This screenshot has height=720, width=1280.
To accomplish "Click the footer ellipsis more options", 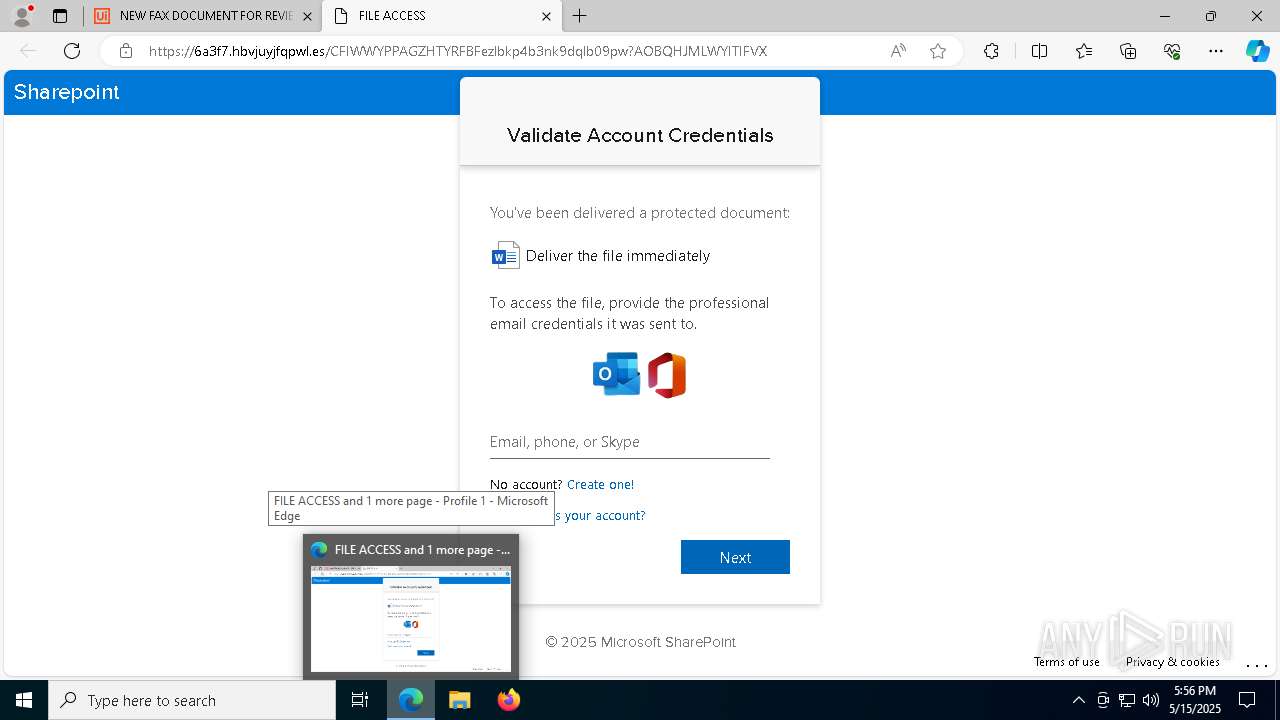I will click(1257, 664).
